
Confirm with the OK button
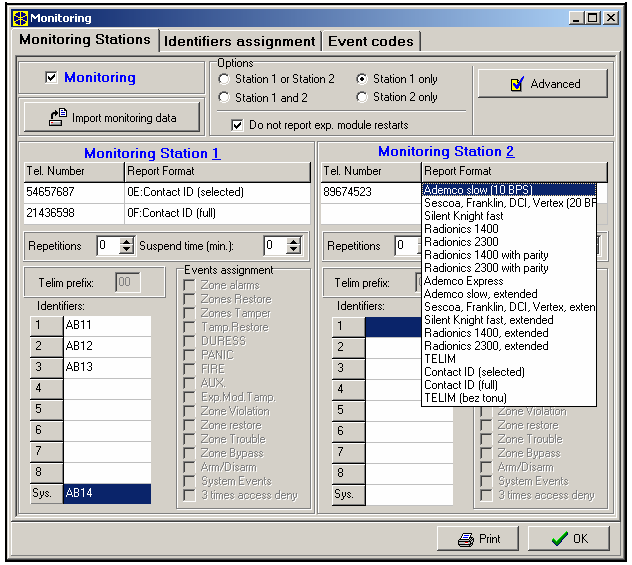[569, 539]
